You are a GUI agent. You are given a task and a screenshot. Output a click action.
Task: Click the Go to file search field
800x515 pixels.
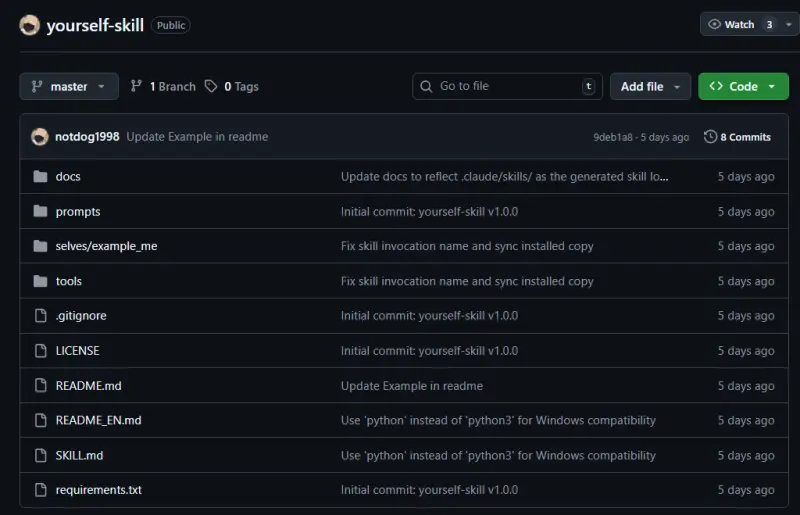point(505,87)
